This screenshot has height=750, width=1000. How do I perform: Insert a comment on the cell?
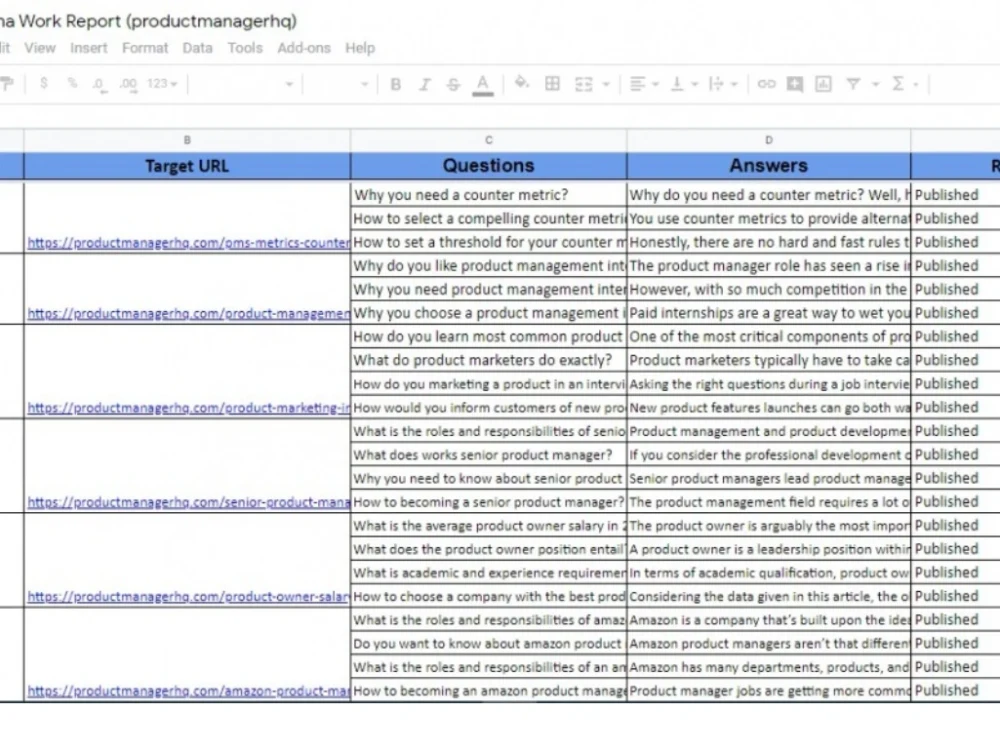point(793,83)
